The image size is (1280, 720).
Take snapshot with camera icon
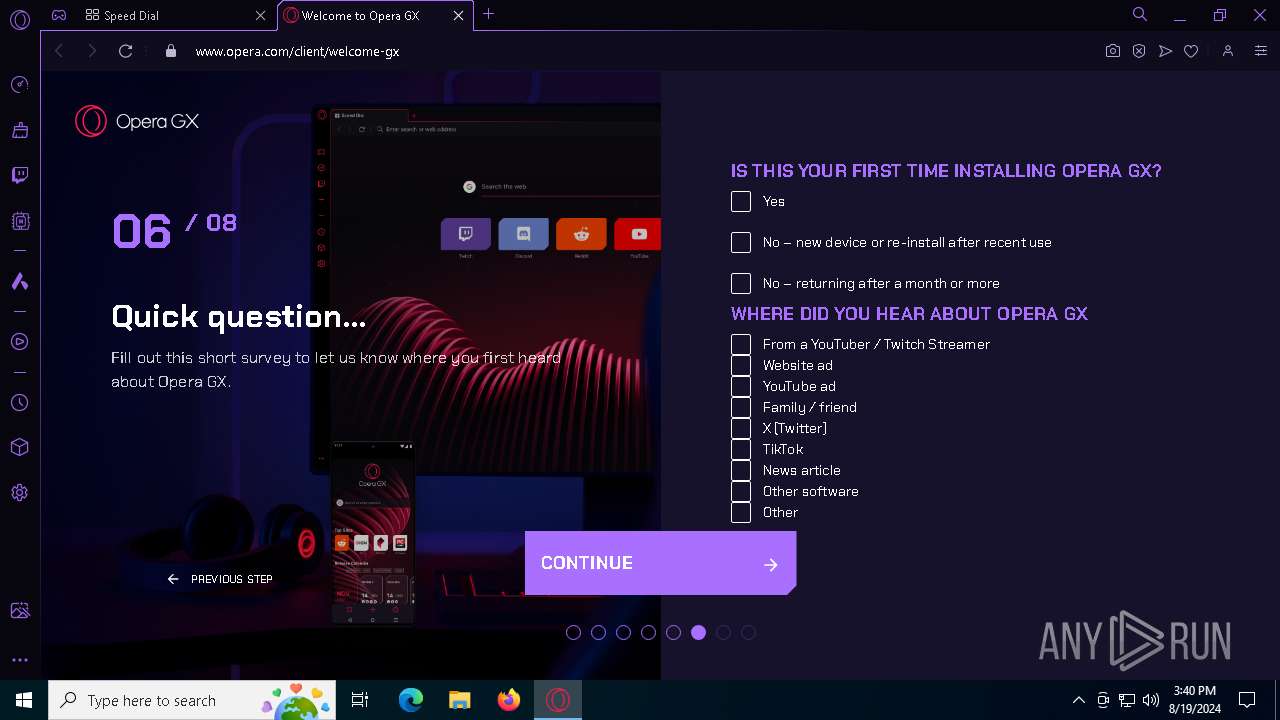click(1113, 51)
